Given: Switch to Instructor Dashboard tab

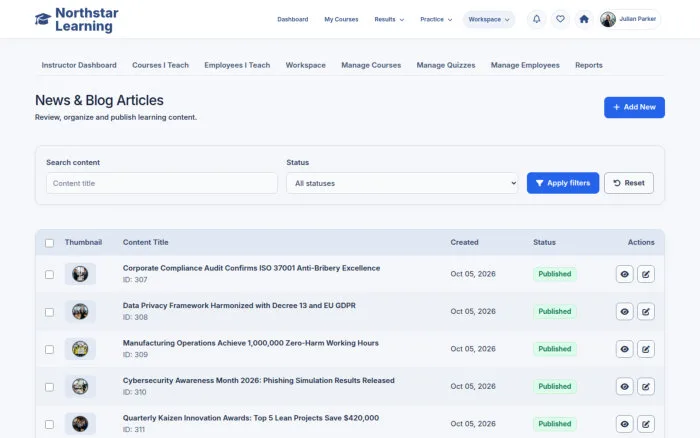Looking at the screenshot, I should click(79, 65).
